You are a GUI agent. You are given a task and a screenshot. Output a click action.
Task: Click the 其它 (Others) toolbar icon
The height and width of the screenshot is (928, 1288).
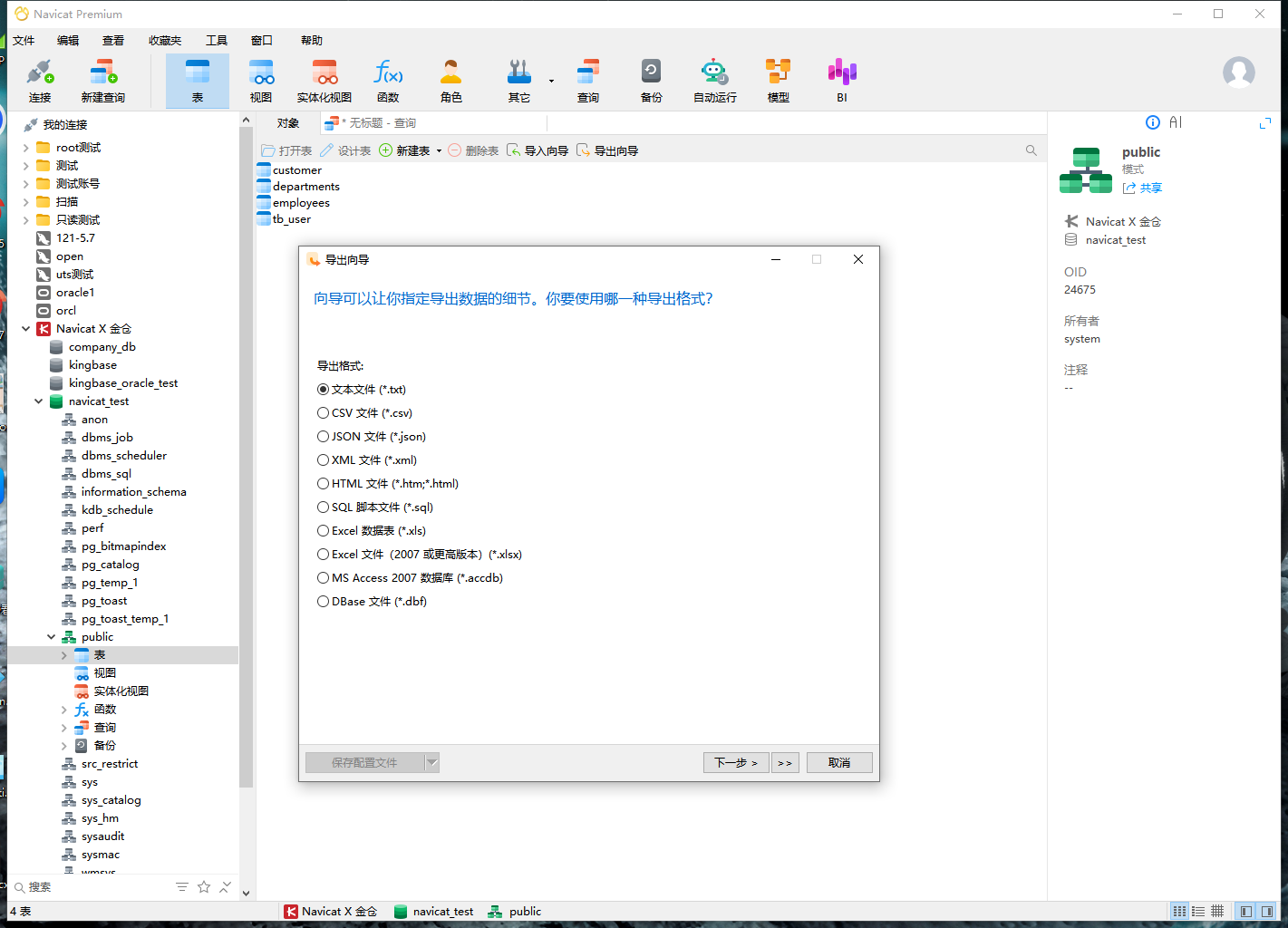[519, 81]
